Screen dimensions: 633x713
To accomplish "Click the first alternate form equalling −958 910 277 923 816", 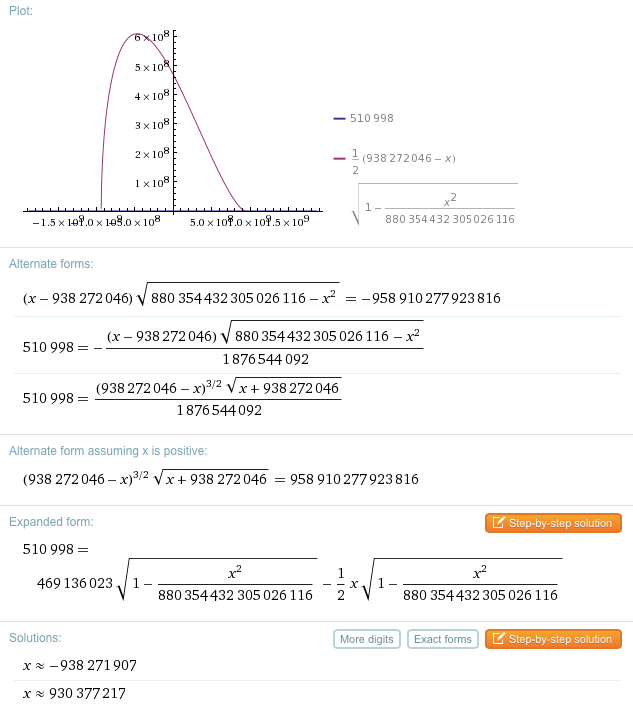I will [x=261, y=298].
